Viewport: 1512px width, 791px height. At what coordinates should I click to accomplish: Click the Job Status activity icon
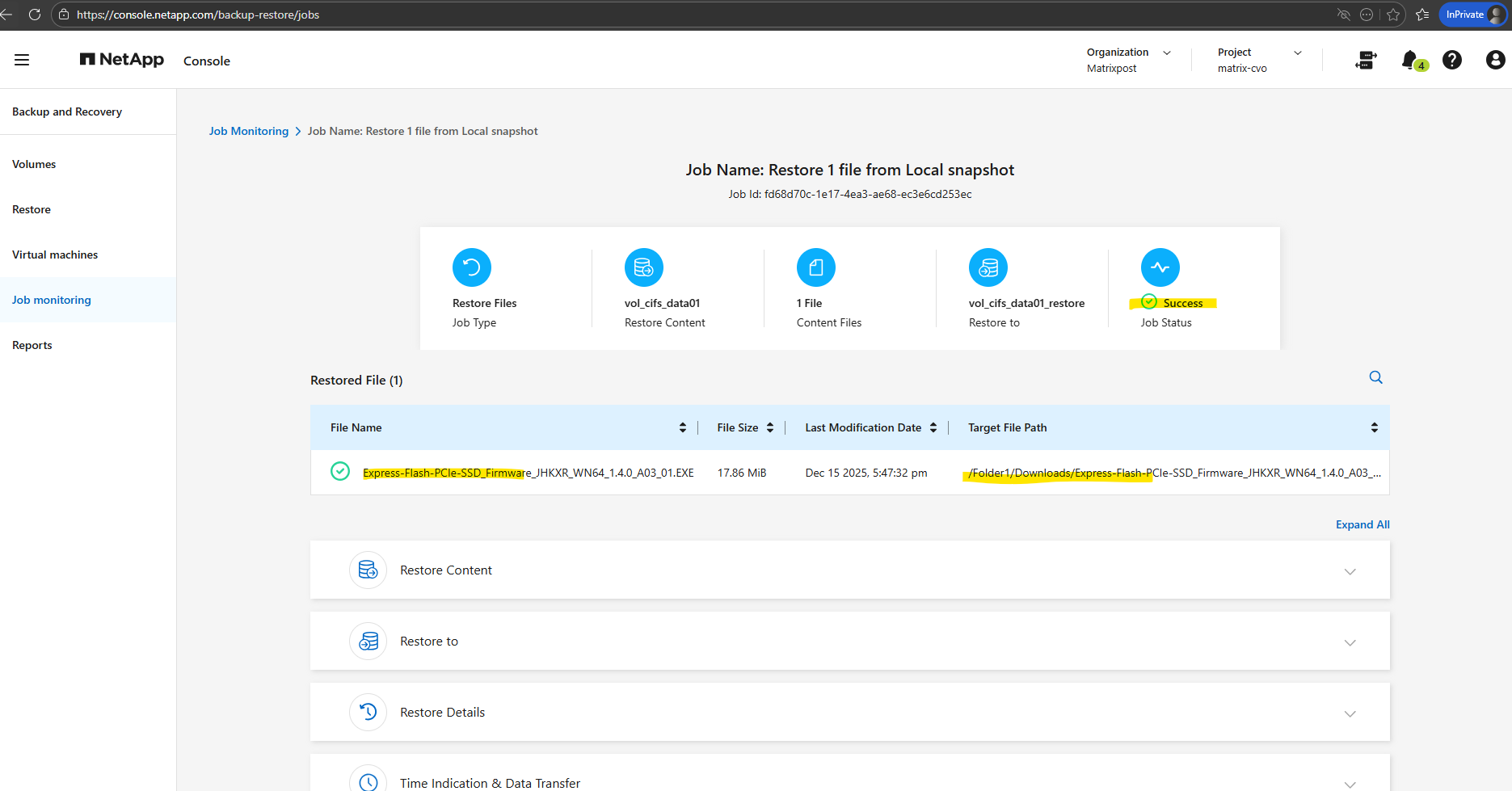(x=1160, y=267)
